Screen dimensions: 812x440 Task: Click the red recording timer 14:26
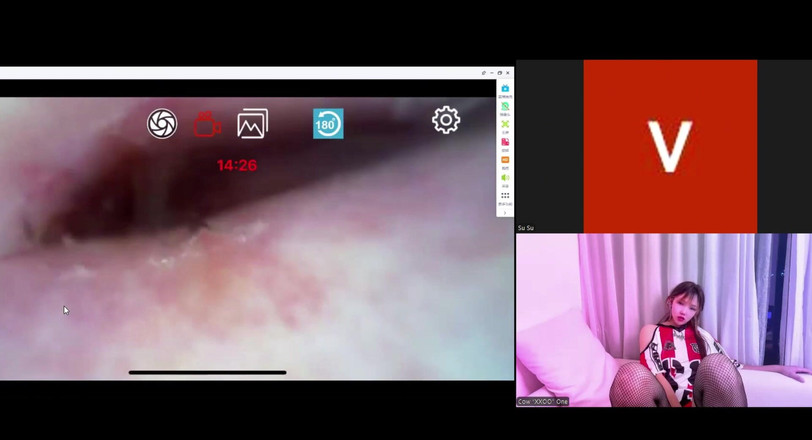tap(237, 166)
